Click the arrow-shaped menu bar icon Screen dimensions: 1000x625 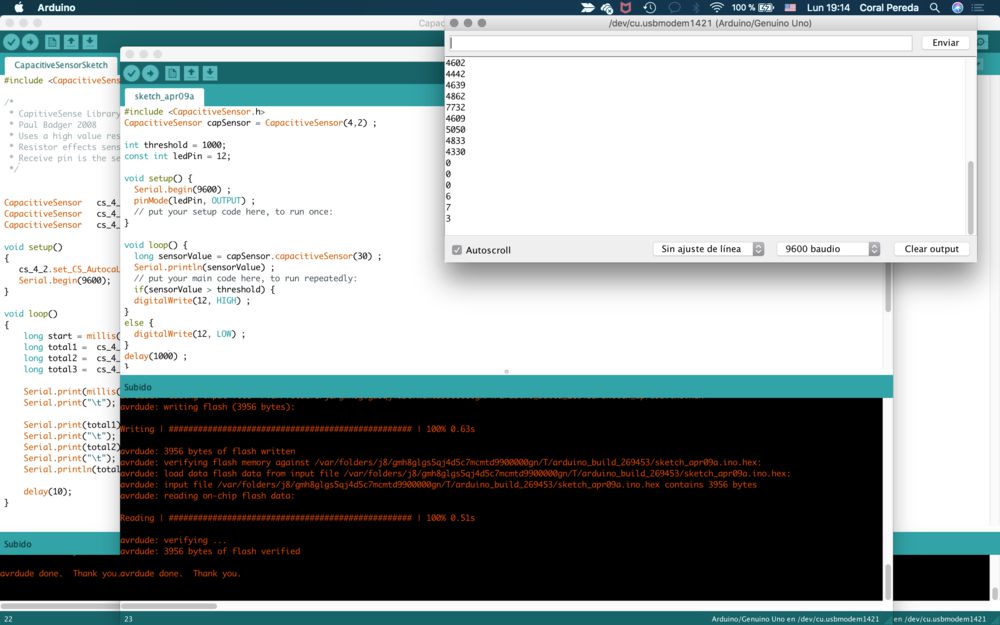587,8
